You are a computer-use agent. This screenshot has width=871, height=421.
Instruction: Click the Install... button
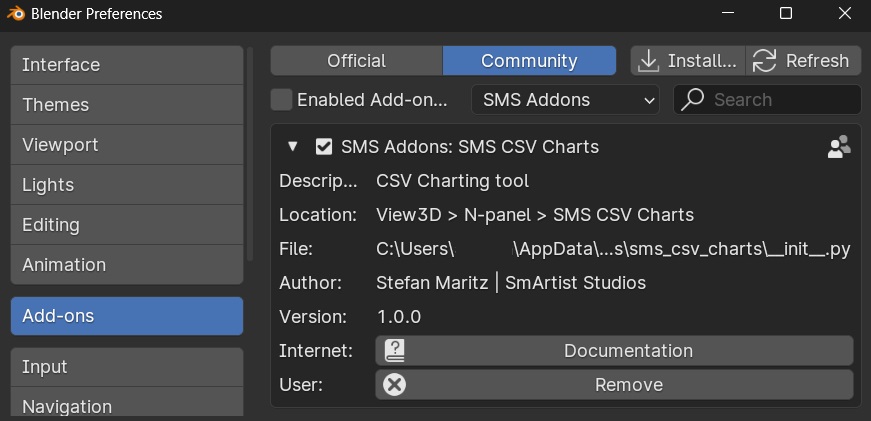pos(688,61)
